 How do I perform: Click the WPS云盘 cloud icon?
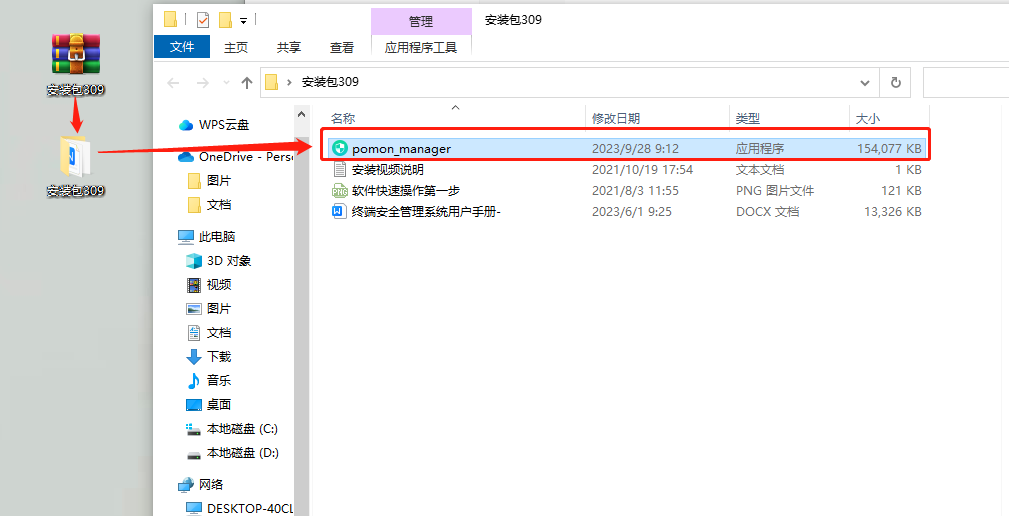point(186,125)
